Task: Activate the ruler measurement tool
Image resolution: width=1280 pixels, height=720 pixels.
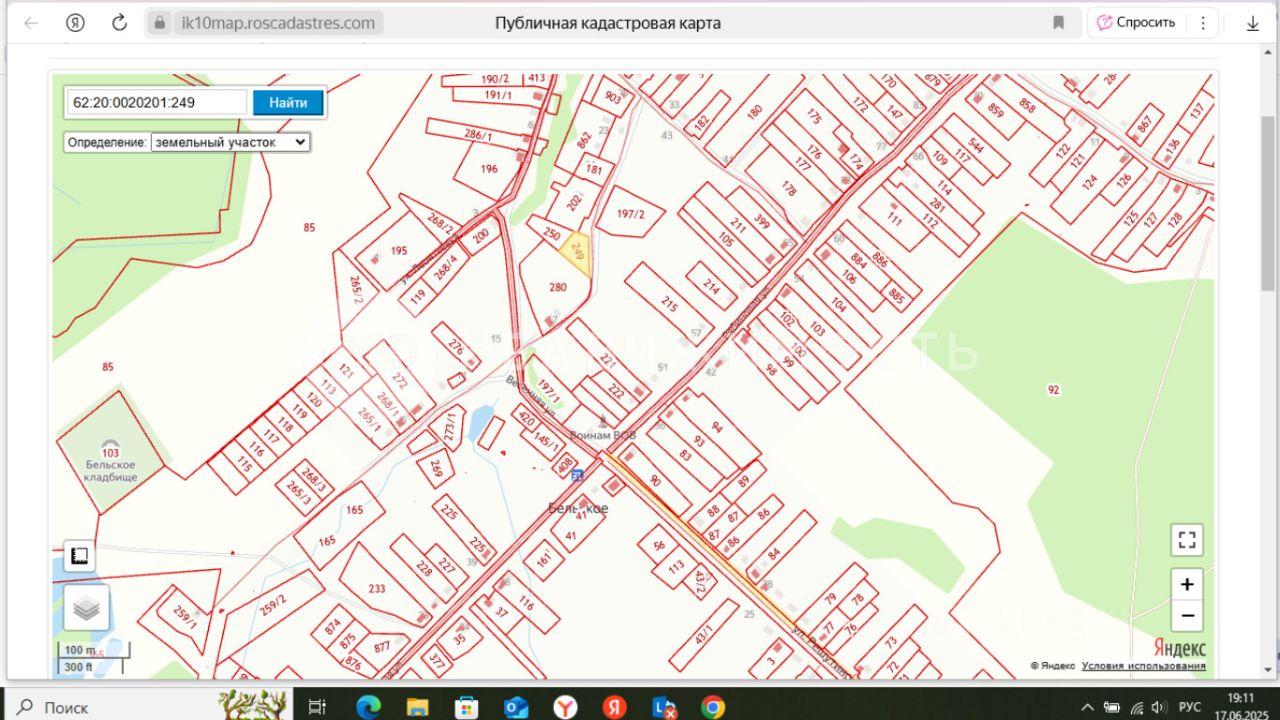Action: coord(80,556)
